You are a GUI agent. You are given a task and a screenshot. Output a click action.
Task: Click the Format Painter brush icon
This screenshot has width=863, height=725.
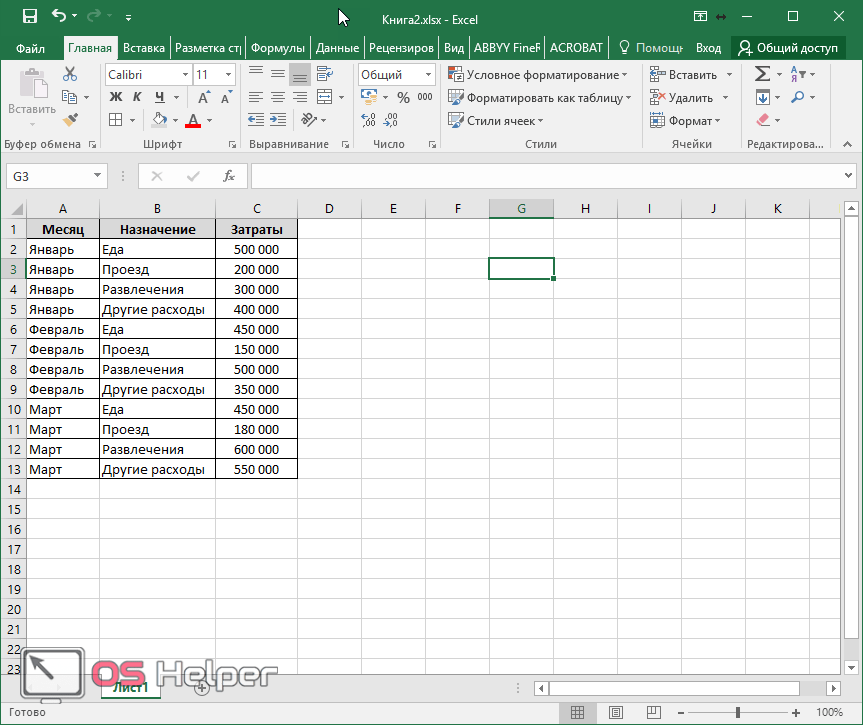coord(69,120)
